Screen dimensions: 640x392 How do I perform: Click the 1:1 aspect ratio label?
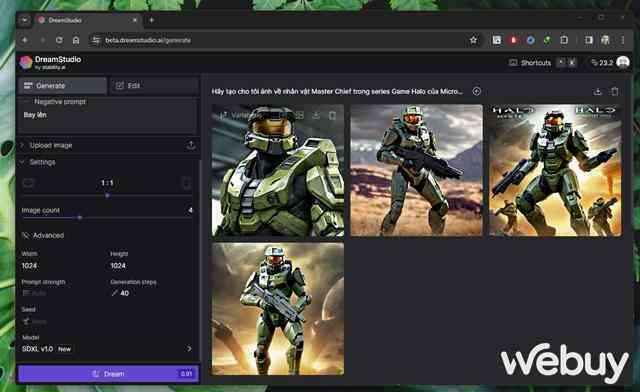click(x=107, y=183)
